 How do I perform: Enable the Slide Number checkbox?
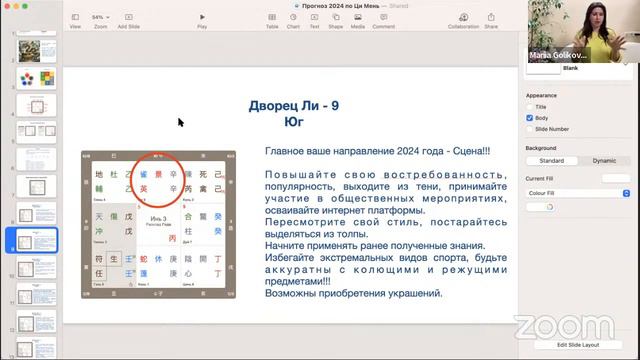point(529,129)
